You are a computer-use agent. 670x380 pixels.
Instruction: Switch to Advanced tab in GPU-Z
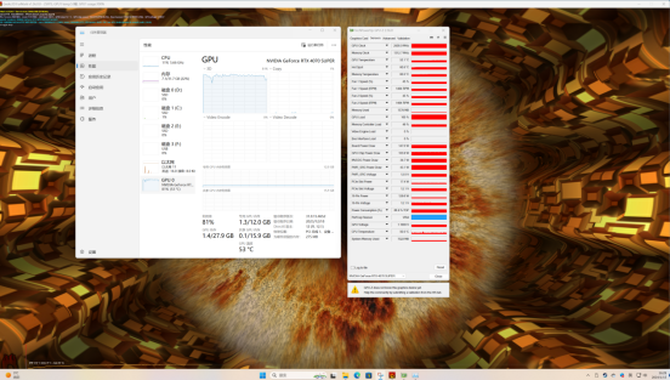coord(389,38)
